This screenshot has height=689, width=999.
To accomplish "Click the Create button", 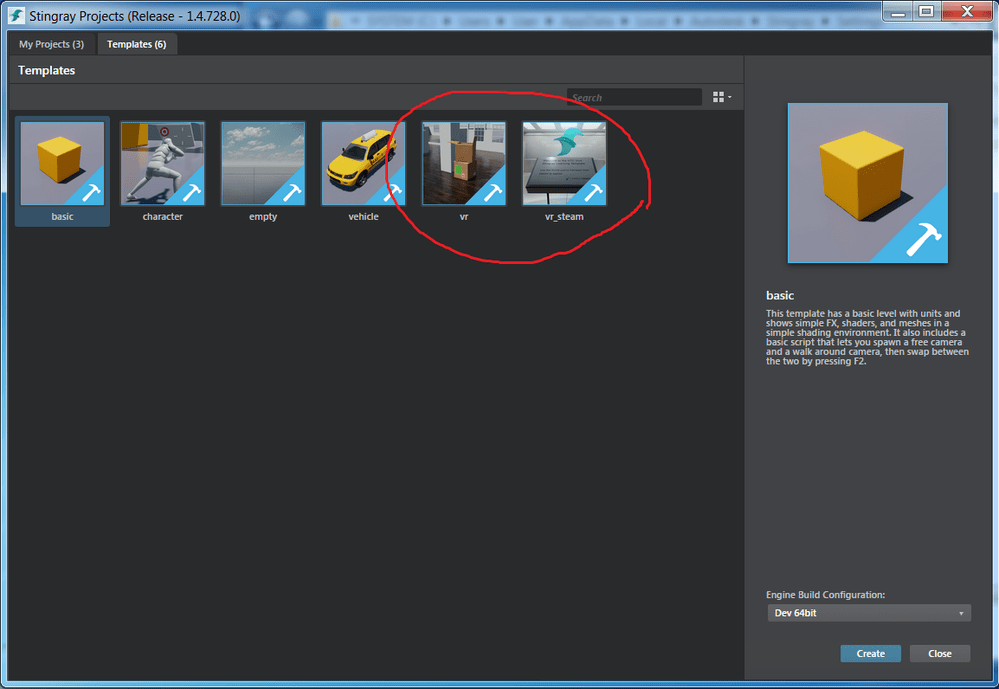I will coord(870,653).
